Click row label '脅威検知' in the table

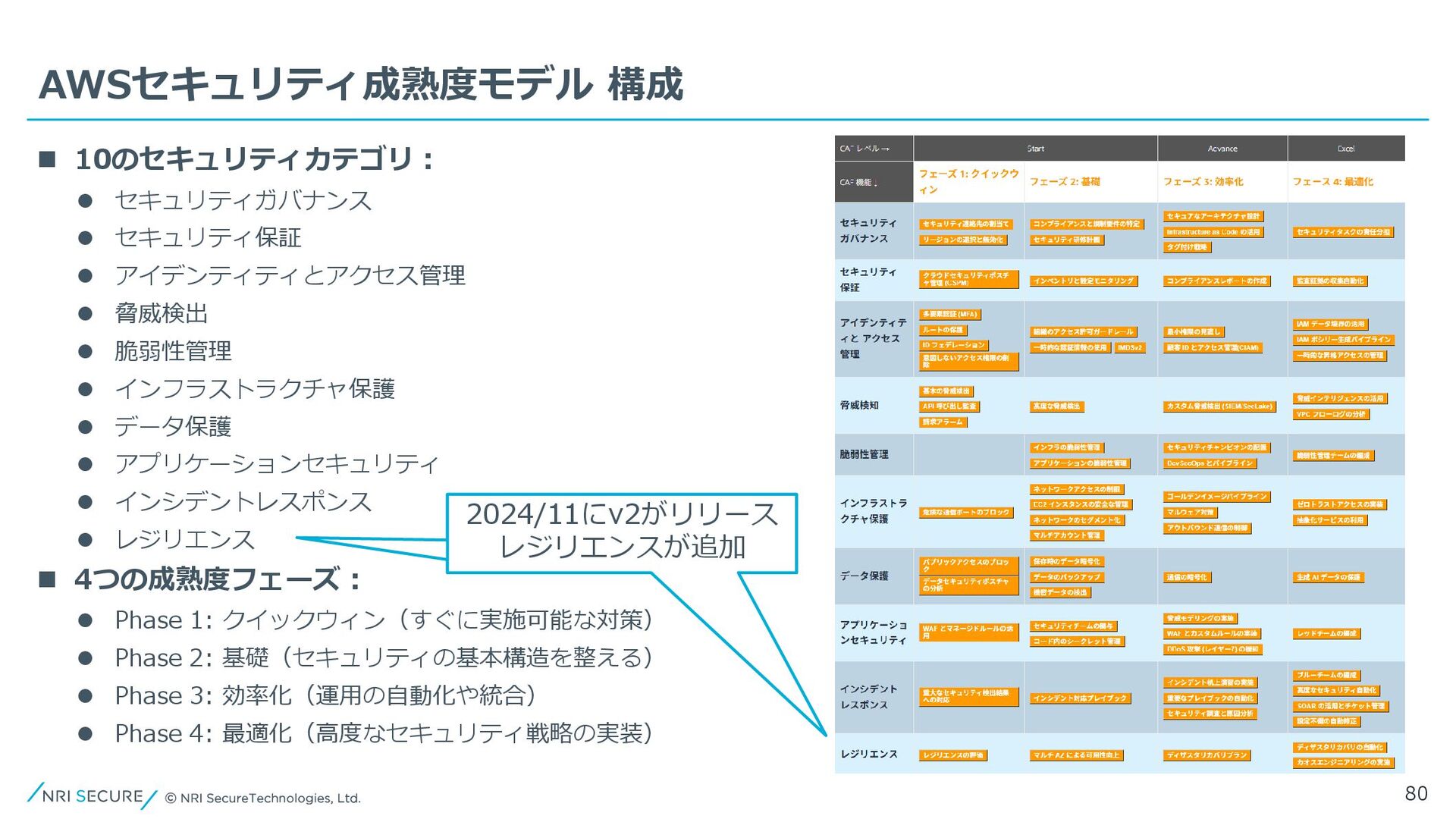tap(858, 406)
